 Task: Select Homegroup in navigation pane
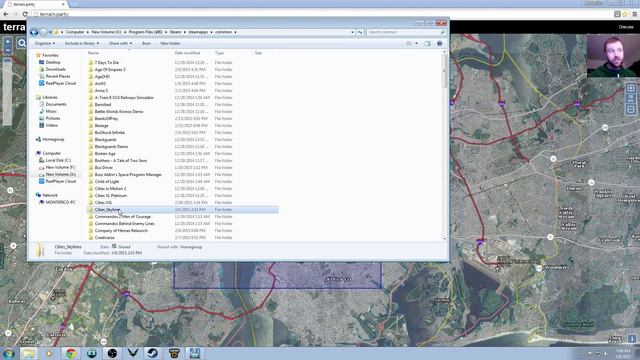(x=53, y=139)
